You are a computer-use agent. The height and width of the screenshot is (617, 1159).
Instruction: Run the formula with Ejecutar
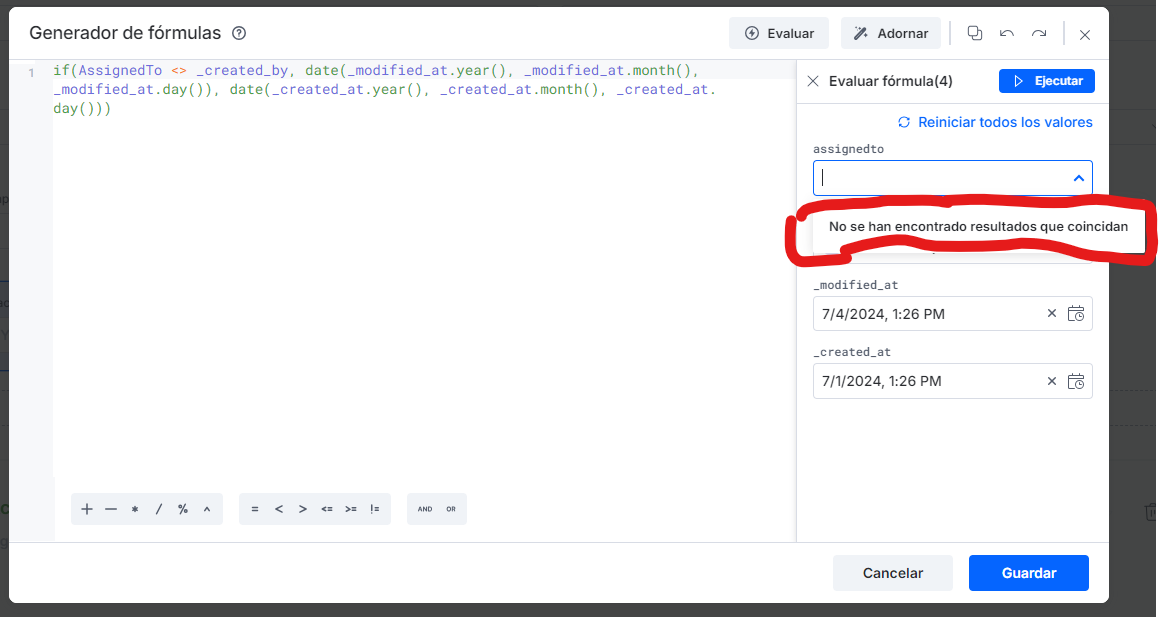coord(1046,81)
